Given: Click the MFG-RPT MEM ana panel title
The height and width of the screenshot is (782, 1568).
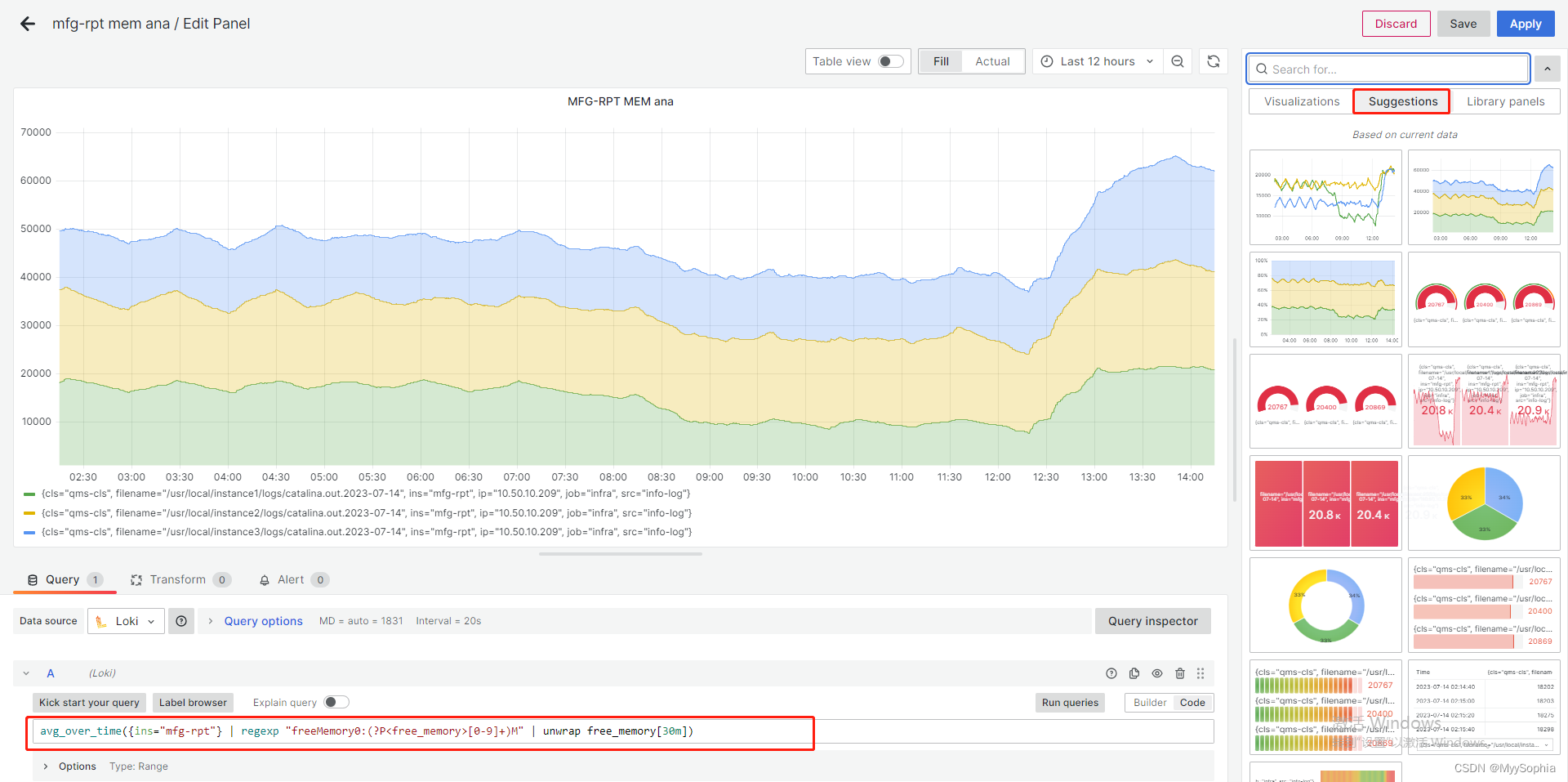Looking at the screenshot, I should pyautogui.click(x=621, y=101).
